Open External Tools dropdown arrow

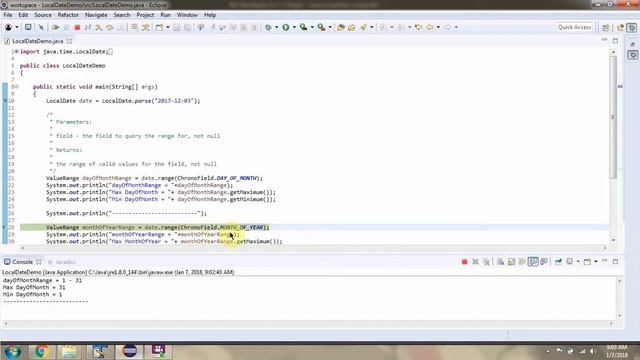tap(330, 27)
